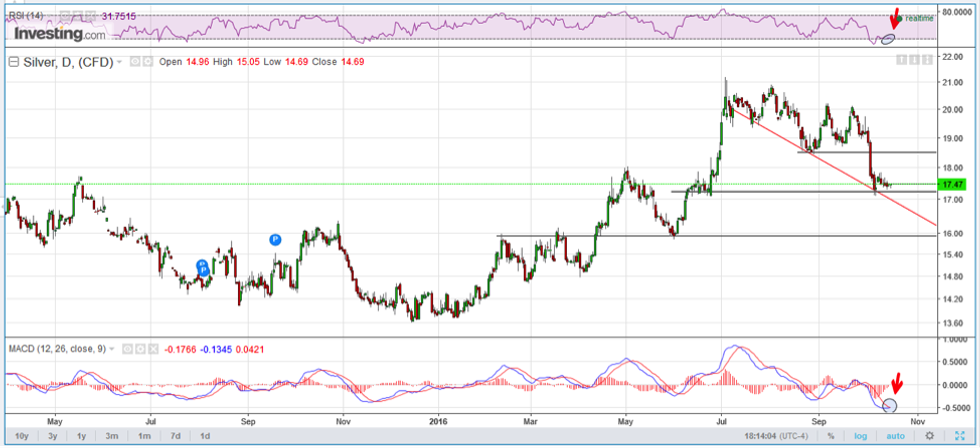
Task: Hide the Silver series with eye icon
Action: click(x=134, y=61)
